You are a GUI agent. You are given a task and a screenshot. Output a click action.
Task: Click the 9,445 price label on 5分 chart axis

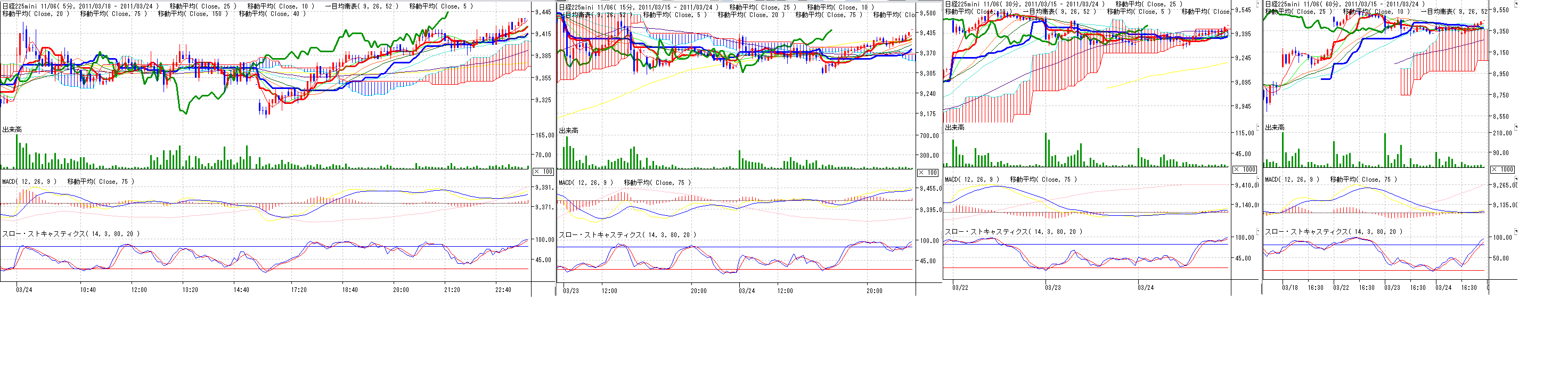(x=543, y=12)
